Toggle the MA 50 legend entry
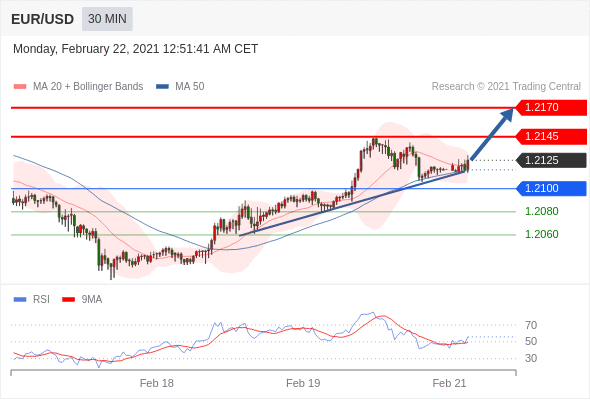 (180, 87)
